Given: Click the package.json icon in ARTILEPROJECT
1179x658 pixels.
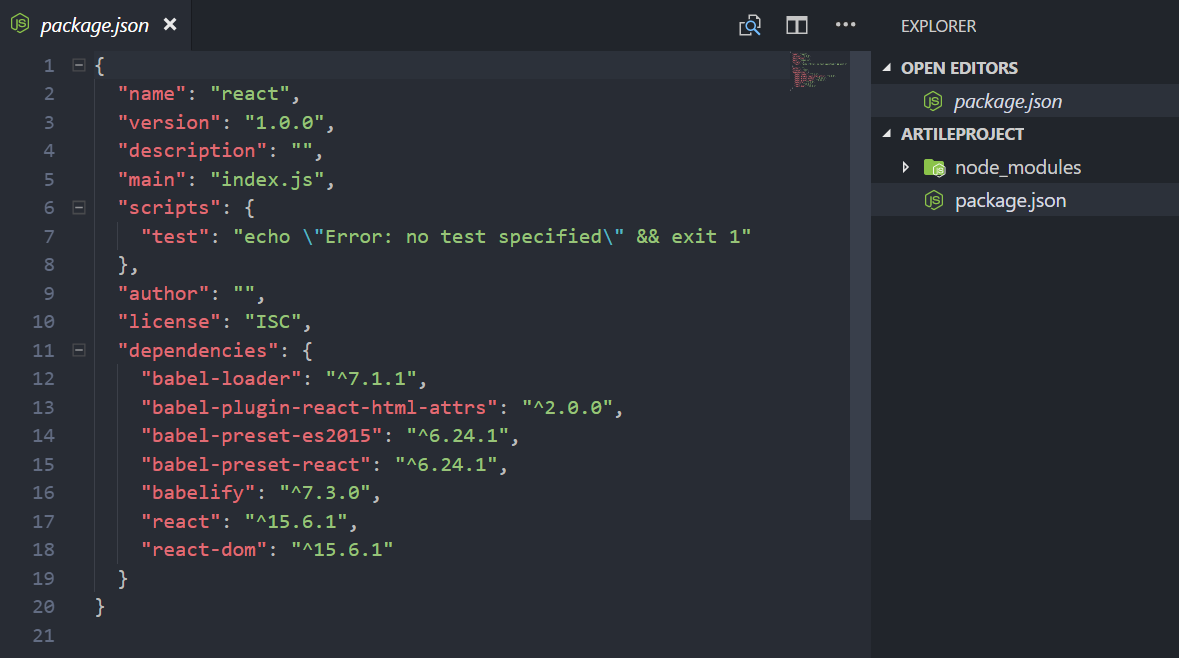Looking at the screenshot, I should point(934,201).
